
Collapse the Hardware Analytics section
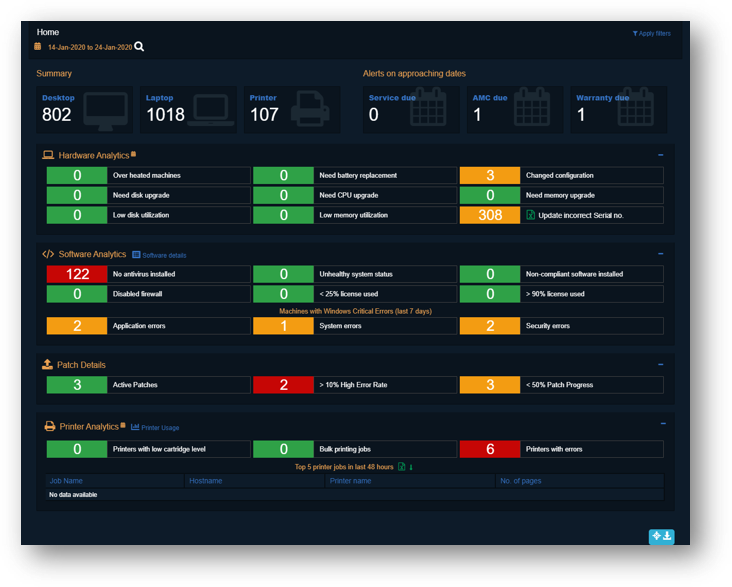(x=661, y=155)
